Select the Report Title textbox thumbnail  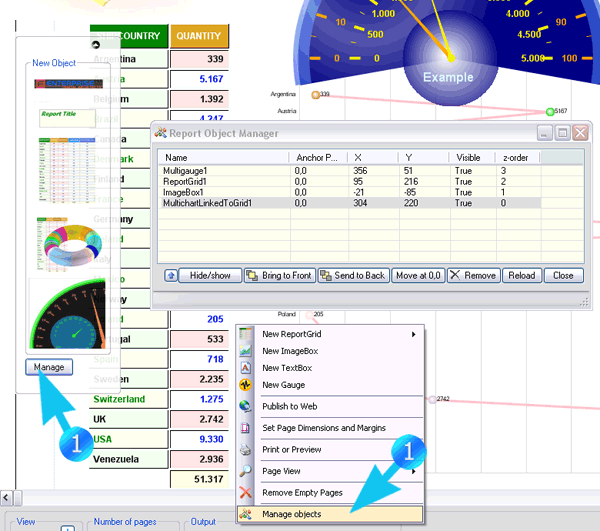click(x=67, y=118)
